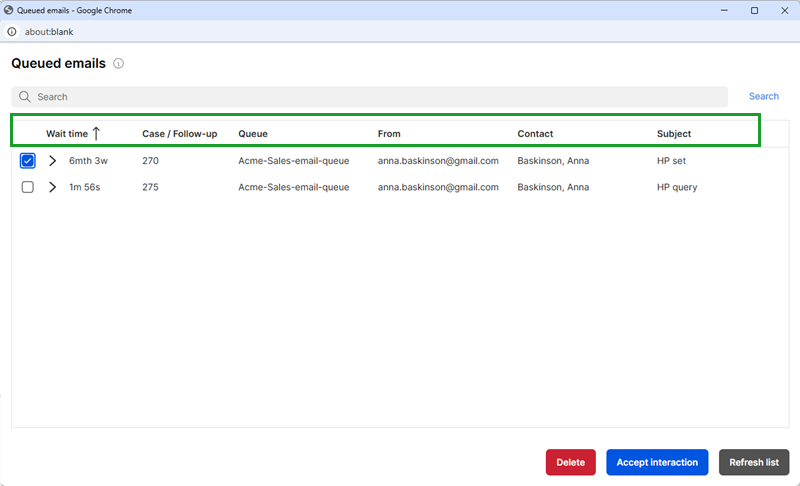Select case number 270 cell
The image size is (800, 486).
click(x=151, y=161)
